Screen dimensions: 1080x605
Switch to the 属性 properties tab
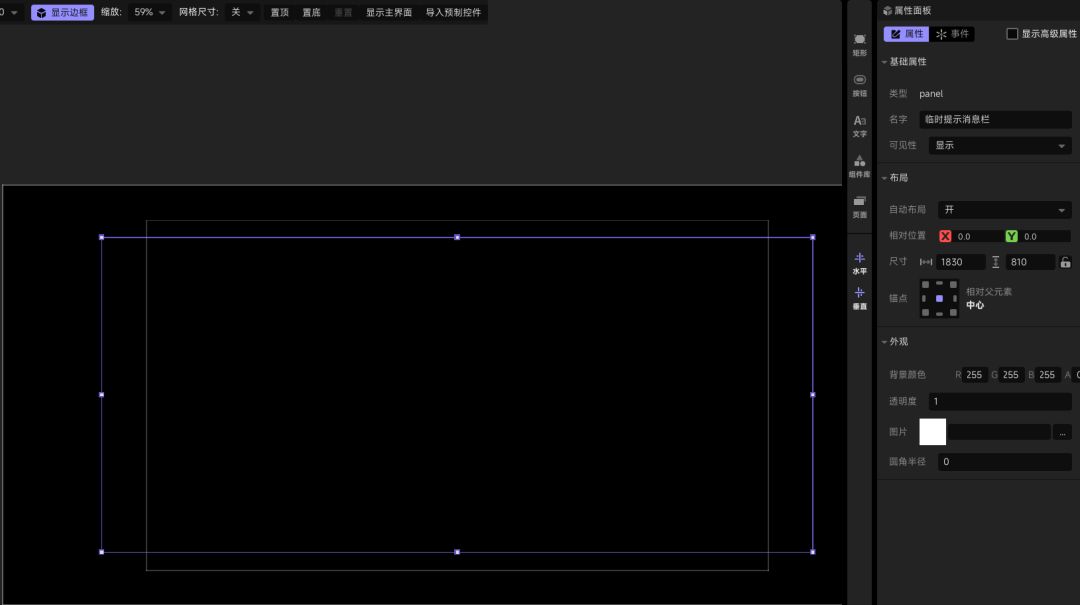[x=906, y=34]
